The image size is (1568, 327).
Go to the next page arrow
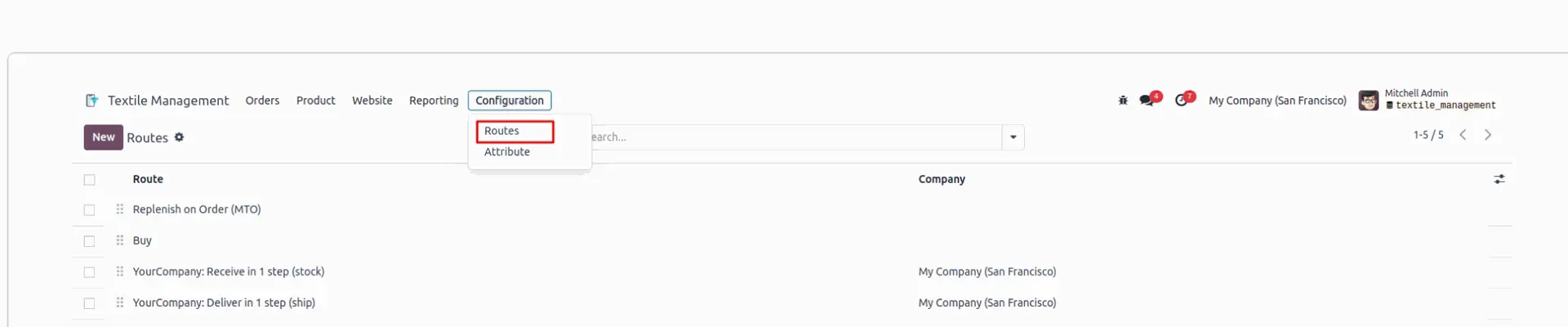point(1488,135)
